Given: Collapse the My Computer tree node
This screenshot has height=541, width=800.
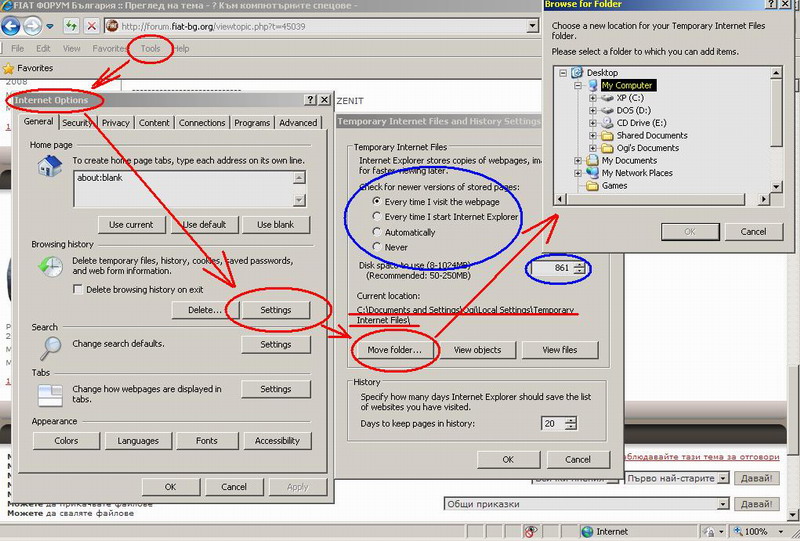Looking at the screenshot, I should pyautogui.click(x=578, y=85).
